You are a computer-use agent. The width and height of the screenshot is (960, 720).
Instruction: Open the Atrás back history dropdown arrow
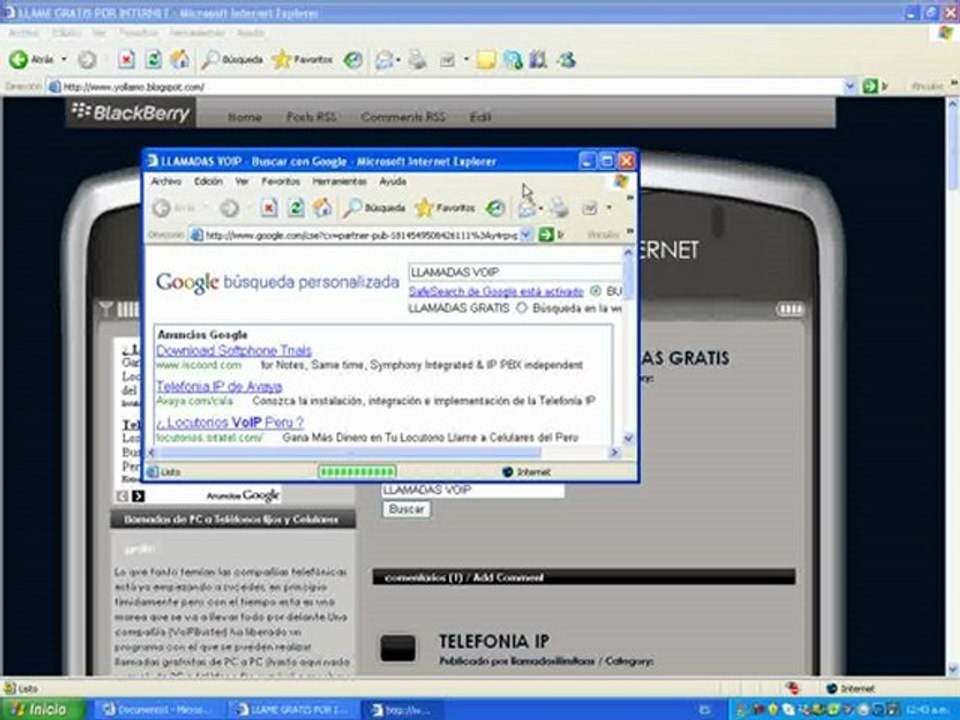[64, 59]
